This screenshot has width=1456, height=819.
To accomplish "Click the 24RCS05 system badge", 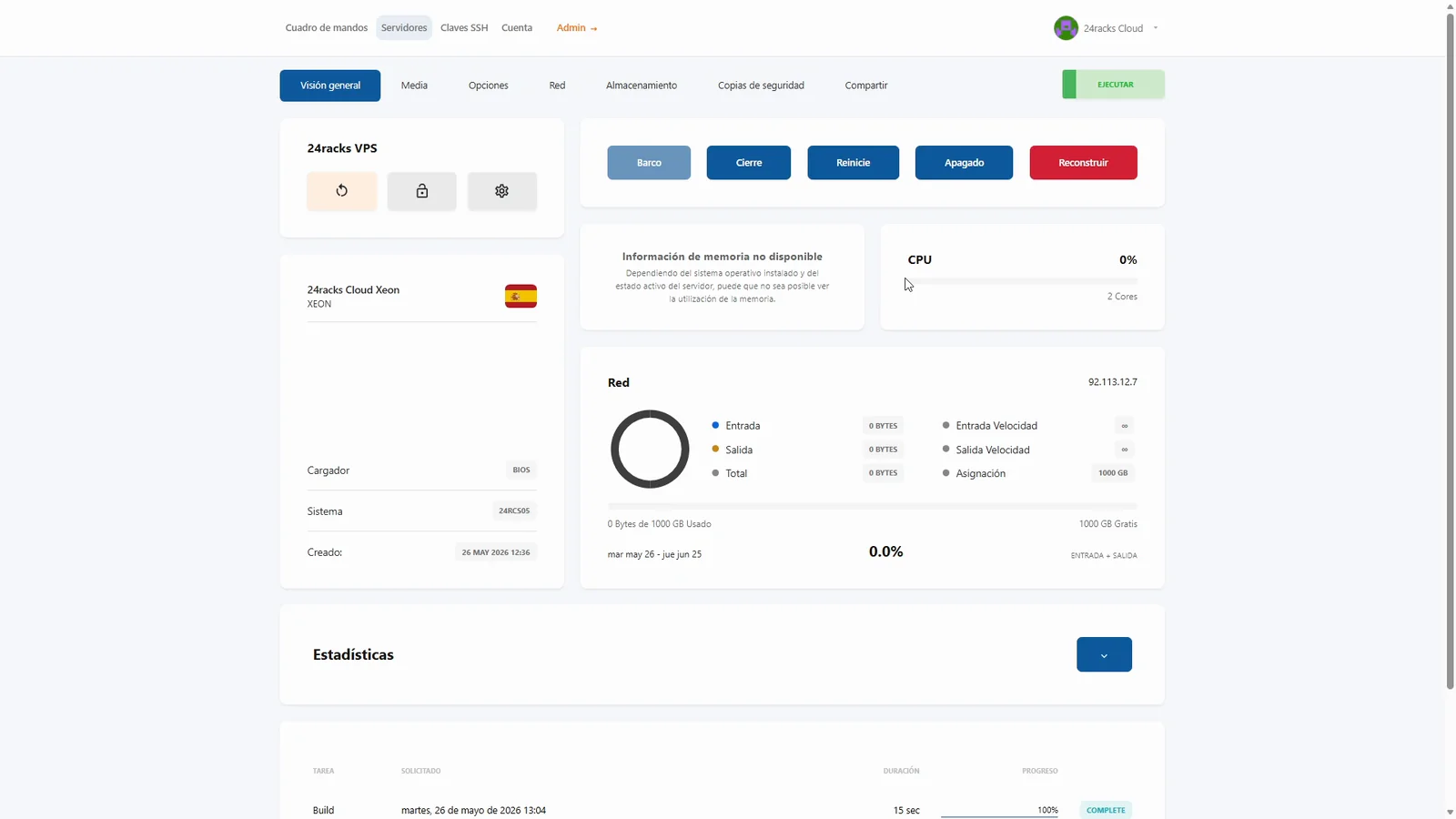I will click(514, 511).
